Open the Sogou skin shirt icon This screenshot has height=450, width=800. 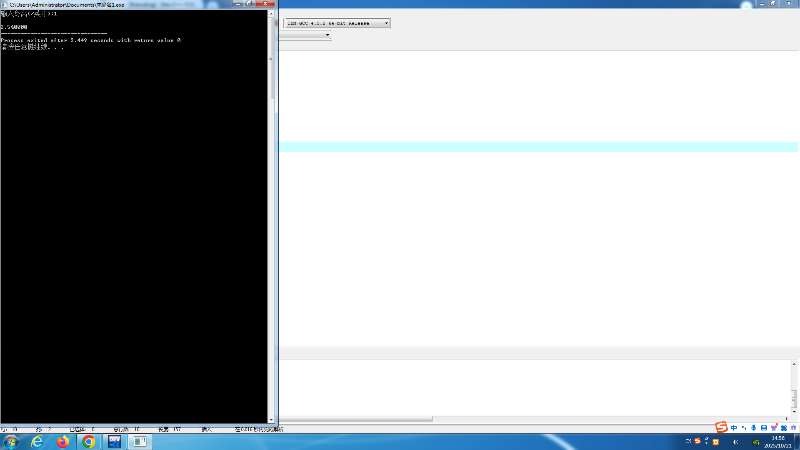(774, 428)
